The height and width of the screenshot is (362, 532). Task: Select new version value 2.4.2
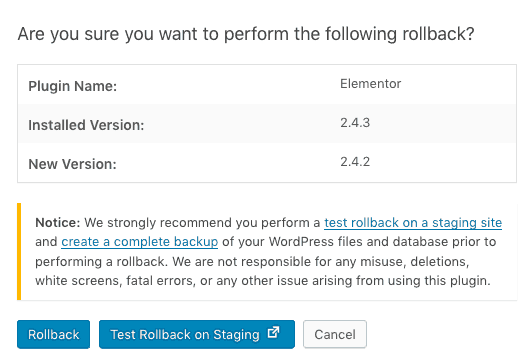click(355, 161)
